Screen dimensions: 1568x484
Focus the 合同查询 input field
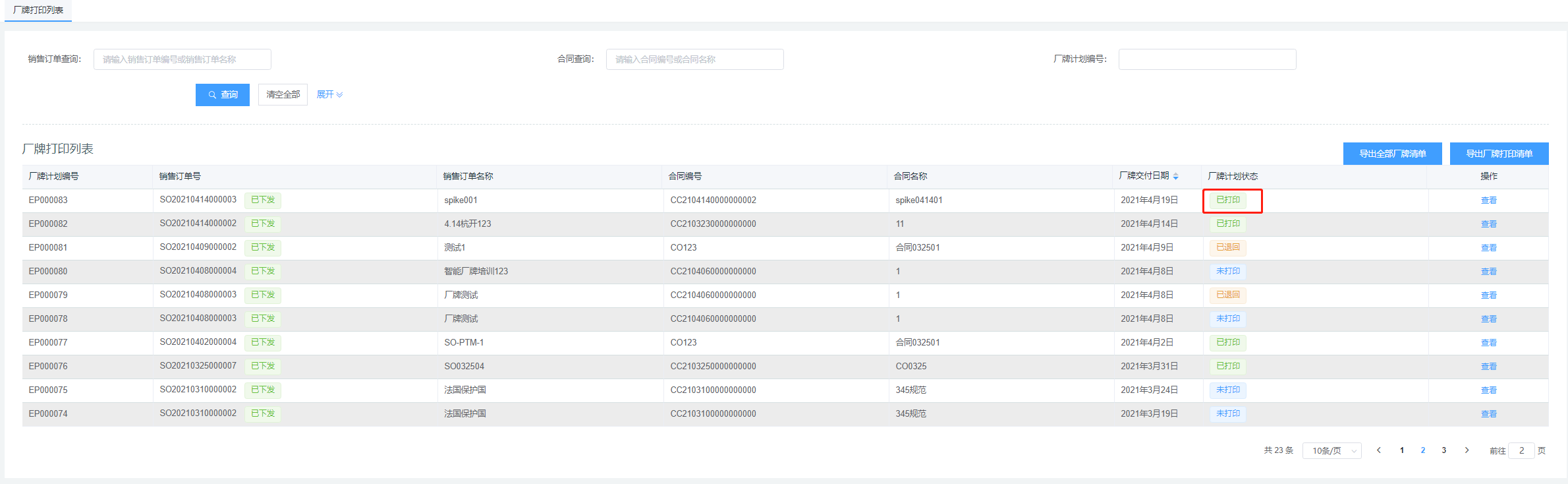(x=694, y=59)
